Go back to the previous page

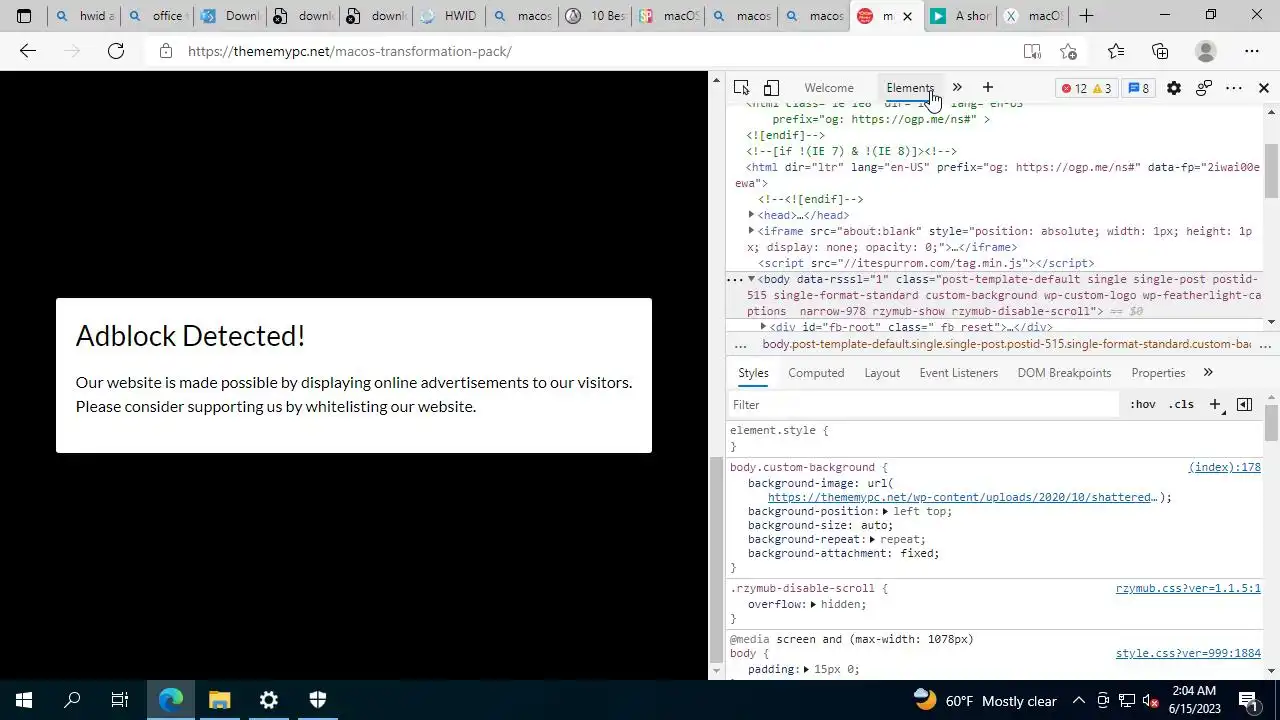tap(28, 51)
